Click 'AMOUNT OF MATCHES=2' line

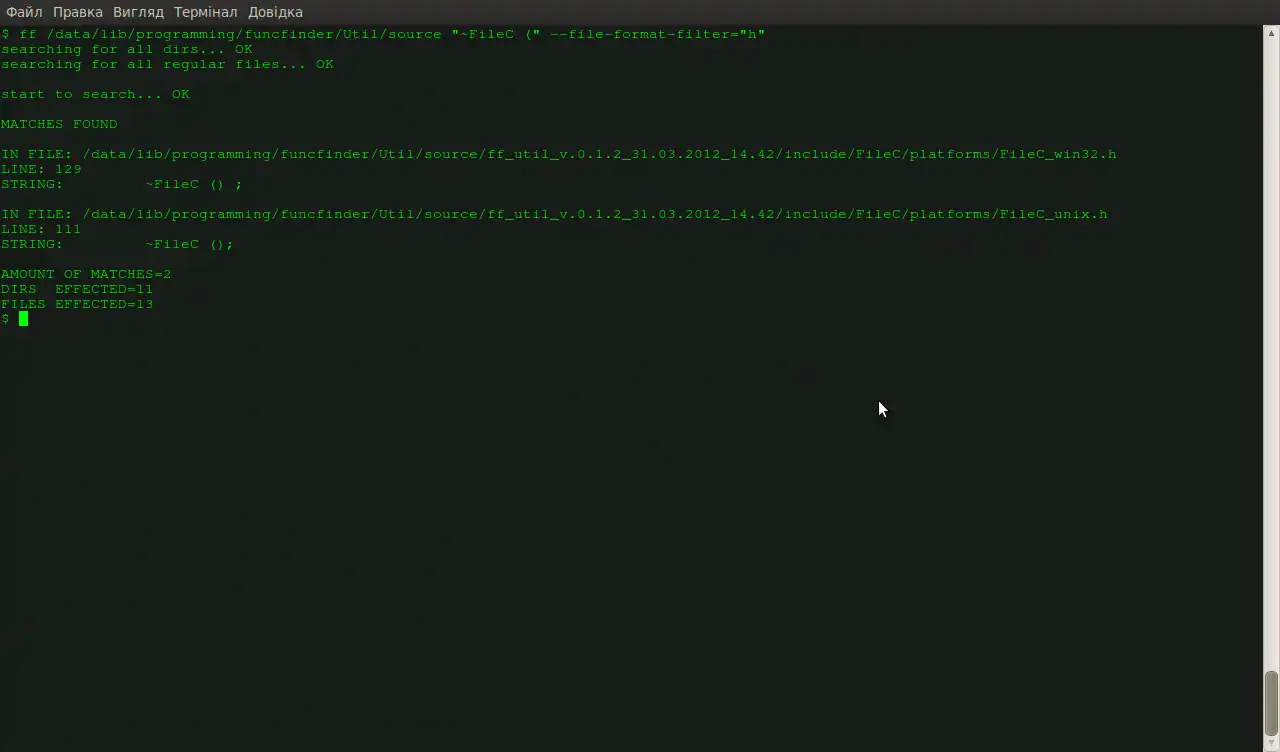point(86,274)
